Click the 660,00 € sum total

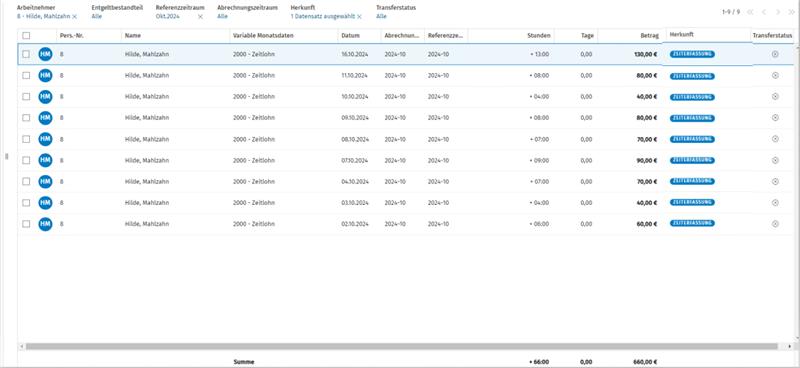pyautogui.click(x=645, y=362)
